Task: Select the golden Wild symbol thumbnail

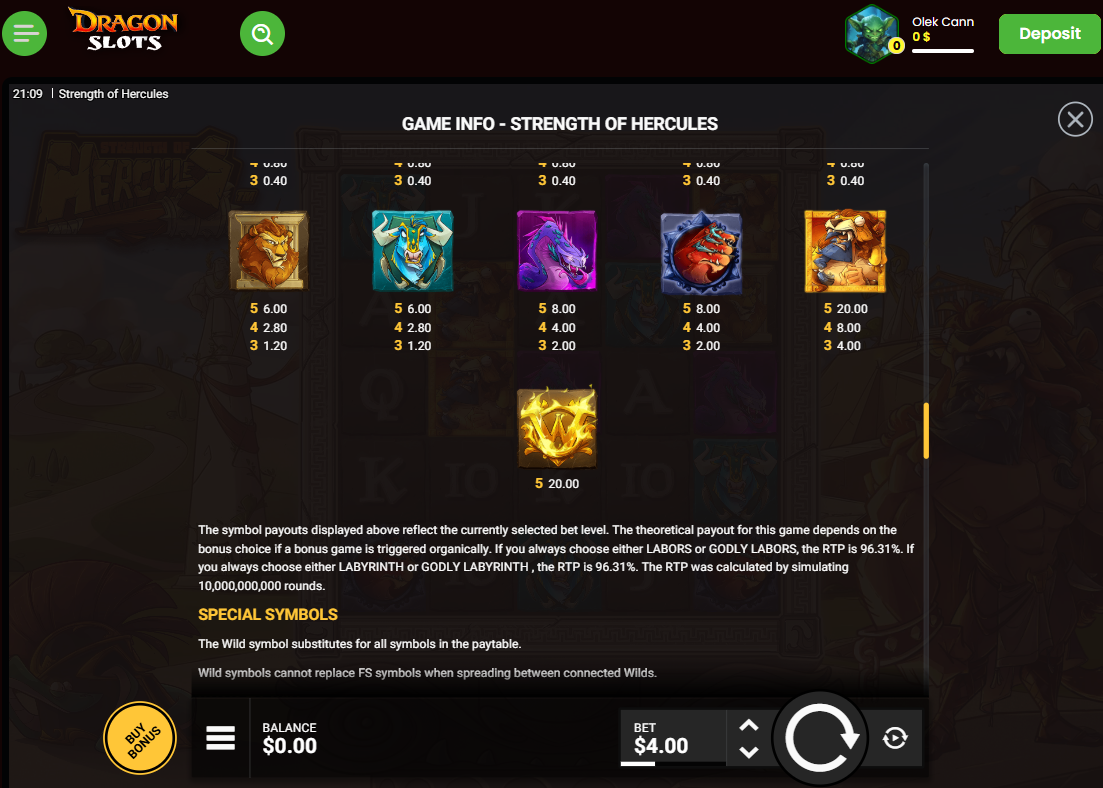Action: pos(557,427)
